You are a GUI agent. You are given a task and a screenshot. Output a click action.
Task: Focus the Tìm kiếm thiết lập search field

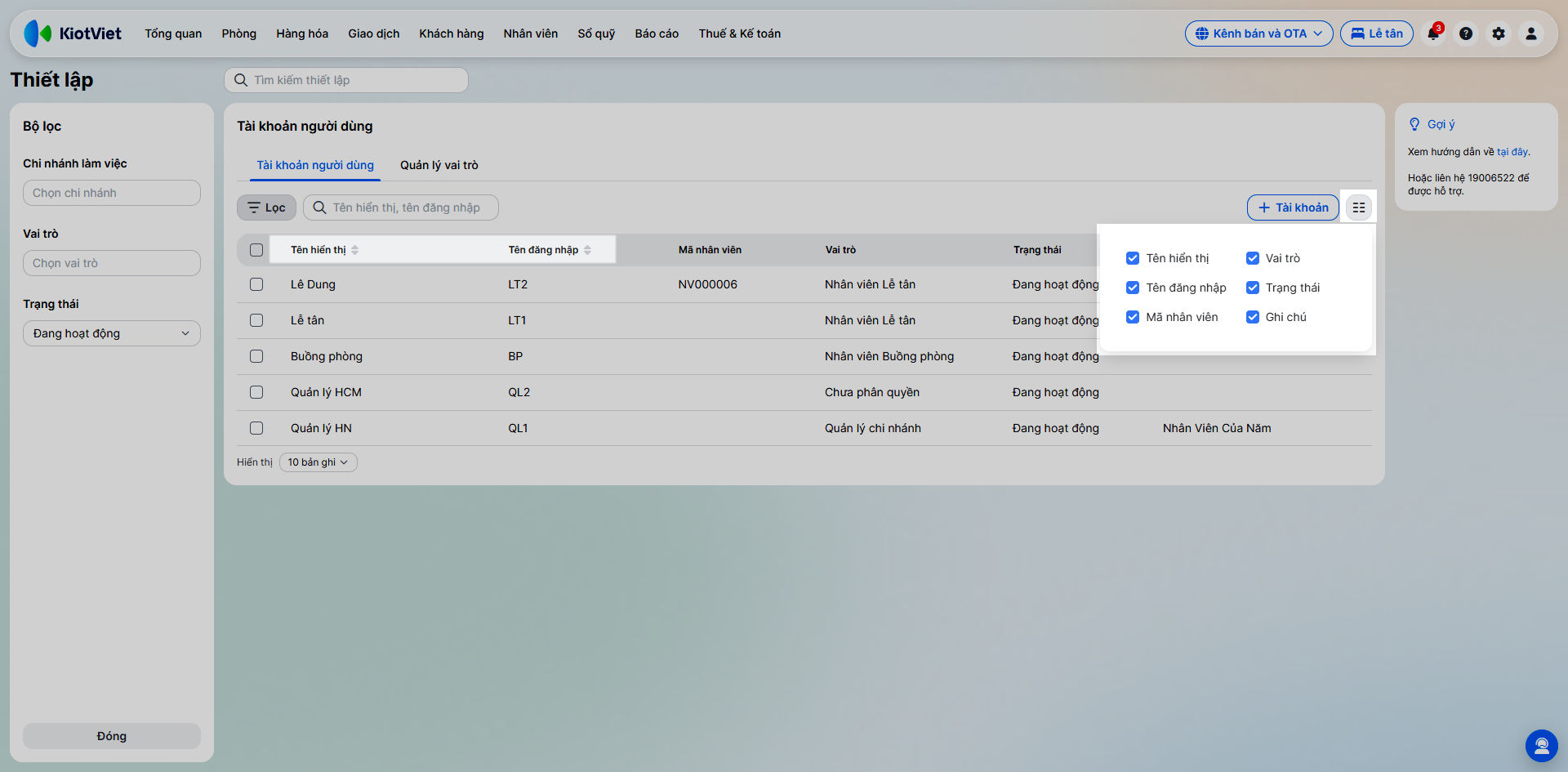pyautogui.click(x=346, y=80)
